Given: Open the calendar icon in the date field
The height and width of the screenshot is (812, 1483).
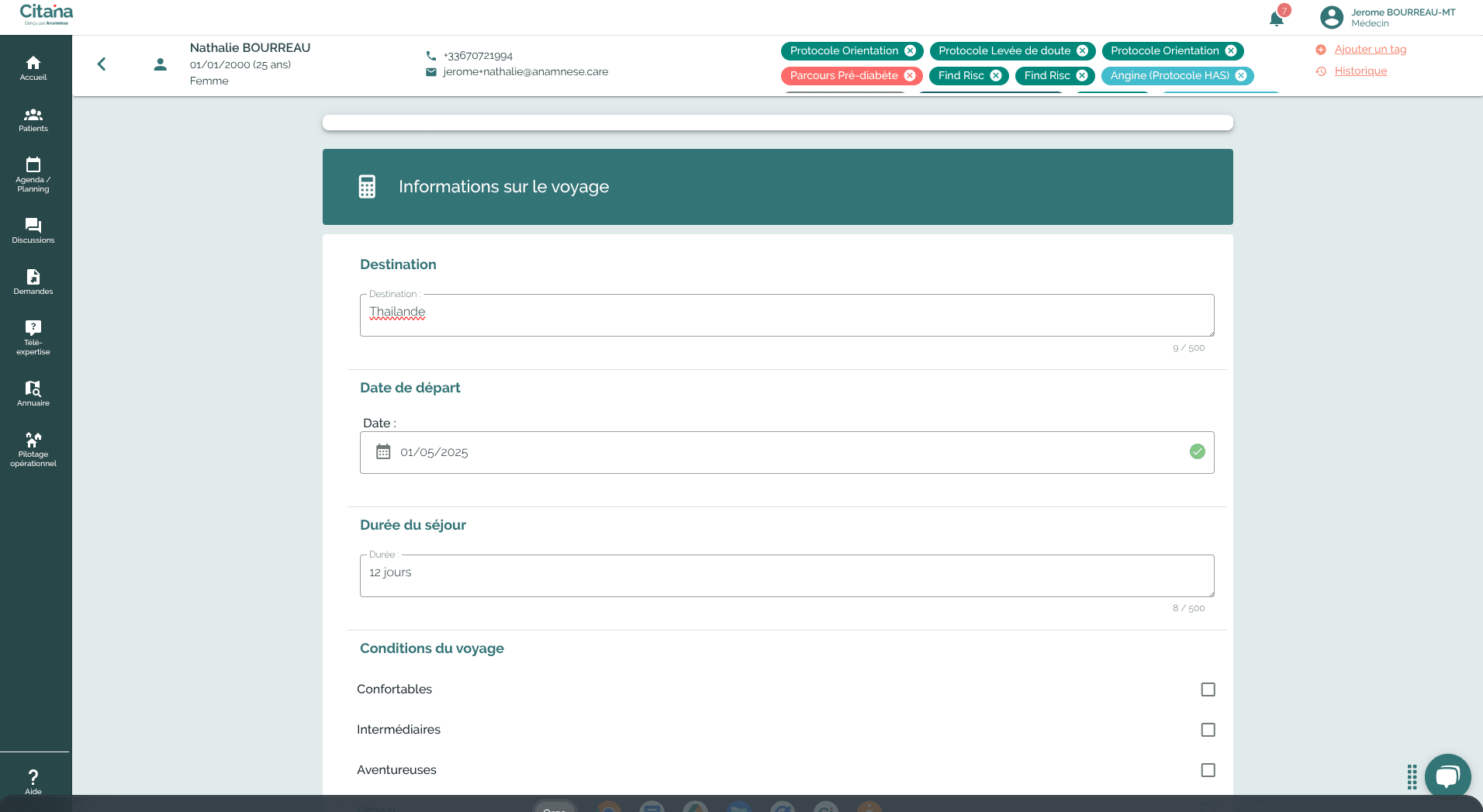Looking at the screenshot, I should (383, 452).
